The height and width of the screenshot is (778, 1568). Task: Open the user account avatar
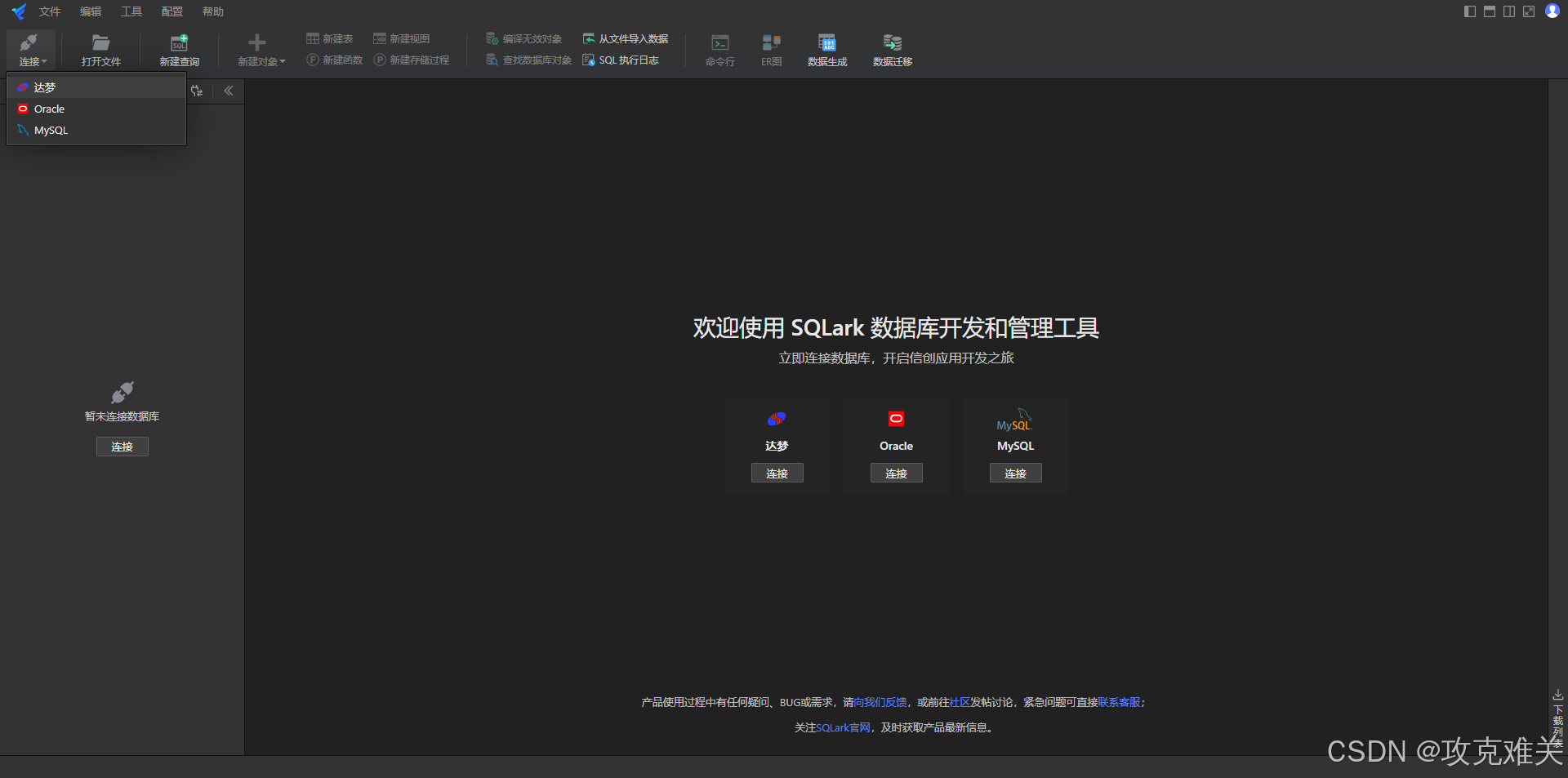pyautogui.click(x=1552, y=11)
